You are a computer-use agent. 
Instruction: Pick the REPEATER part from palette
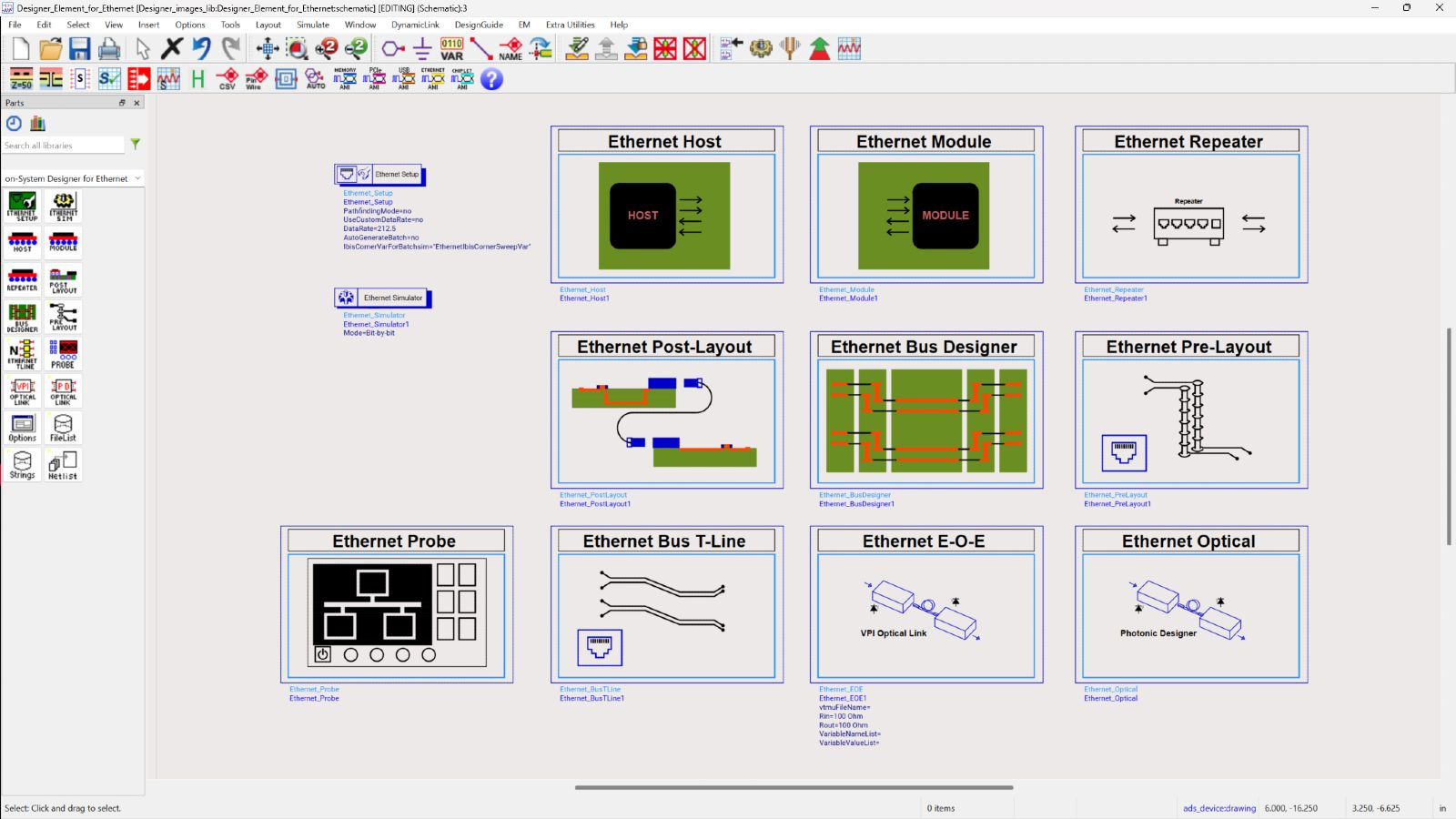(23, 279)
